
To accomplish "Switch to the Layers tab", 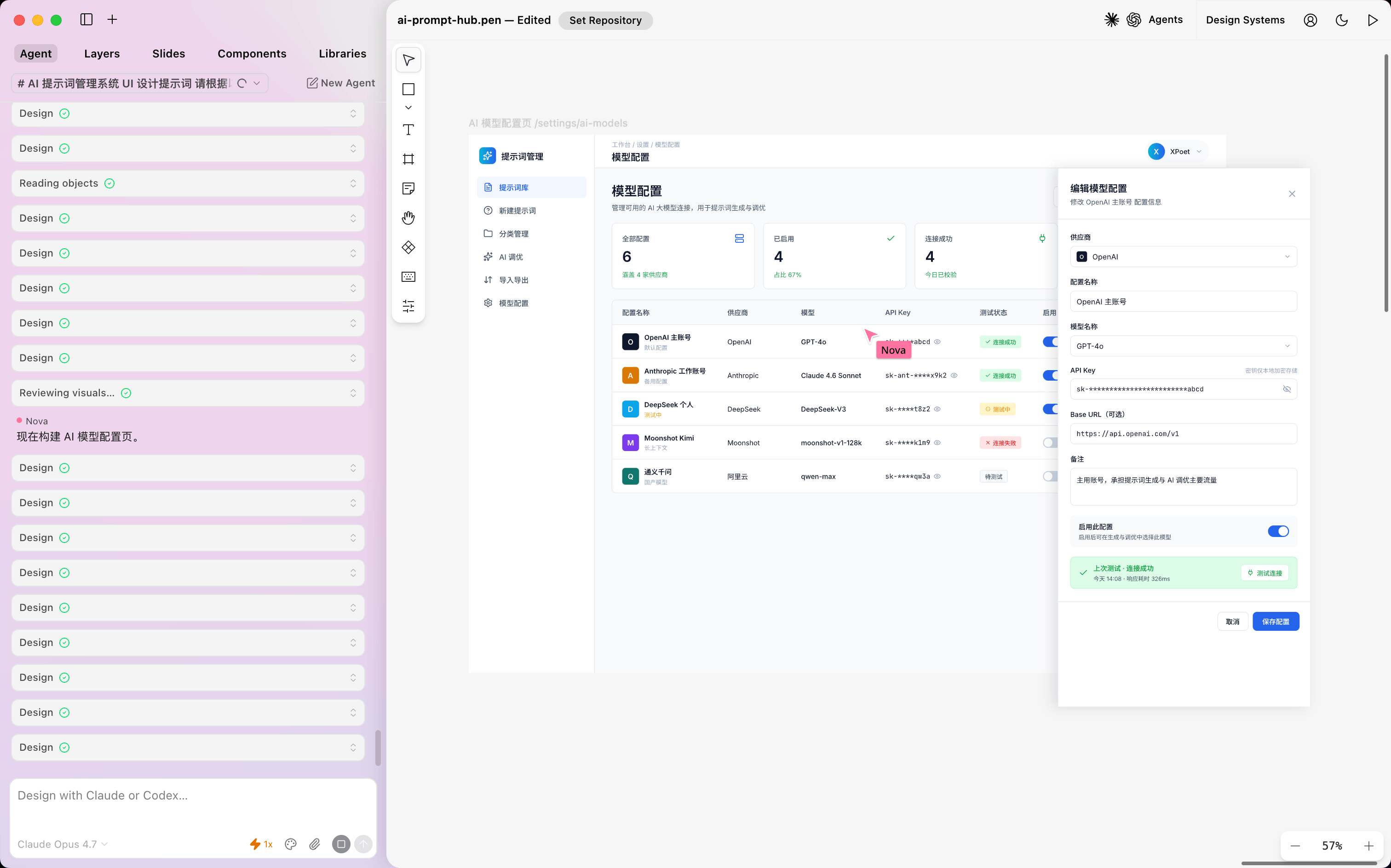I will (x=102, y=53).
